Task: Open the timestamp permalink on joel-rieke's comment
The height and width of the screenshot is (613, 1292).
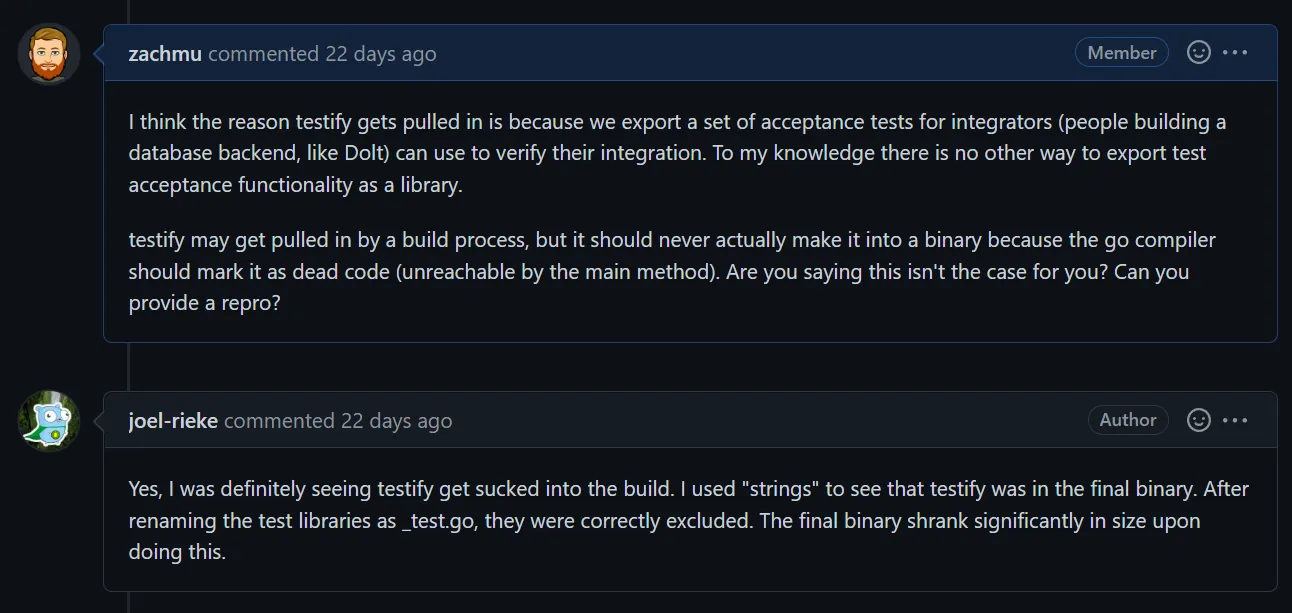Action: coord(396,421)
